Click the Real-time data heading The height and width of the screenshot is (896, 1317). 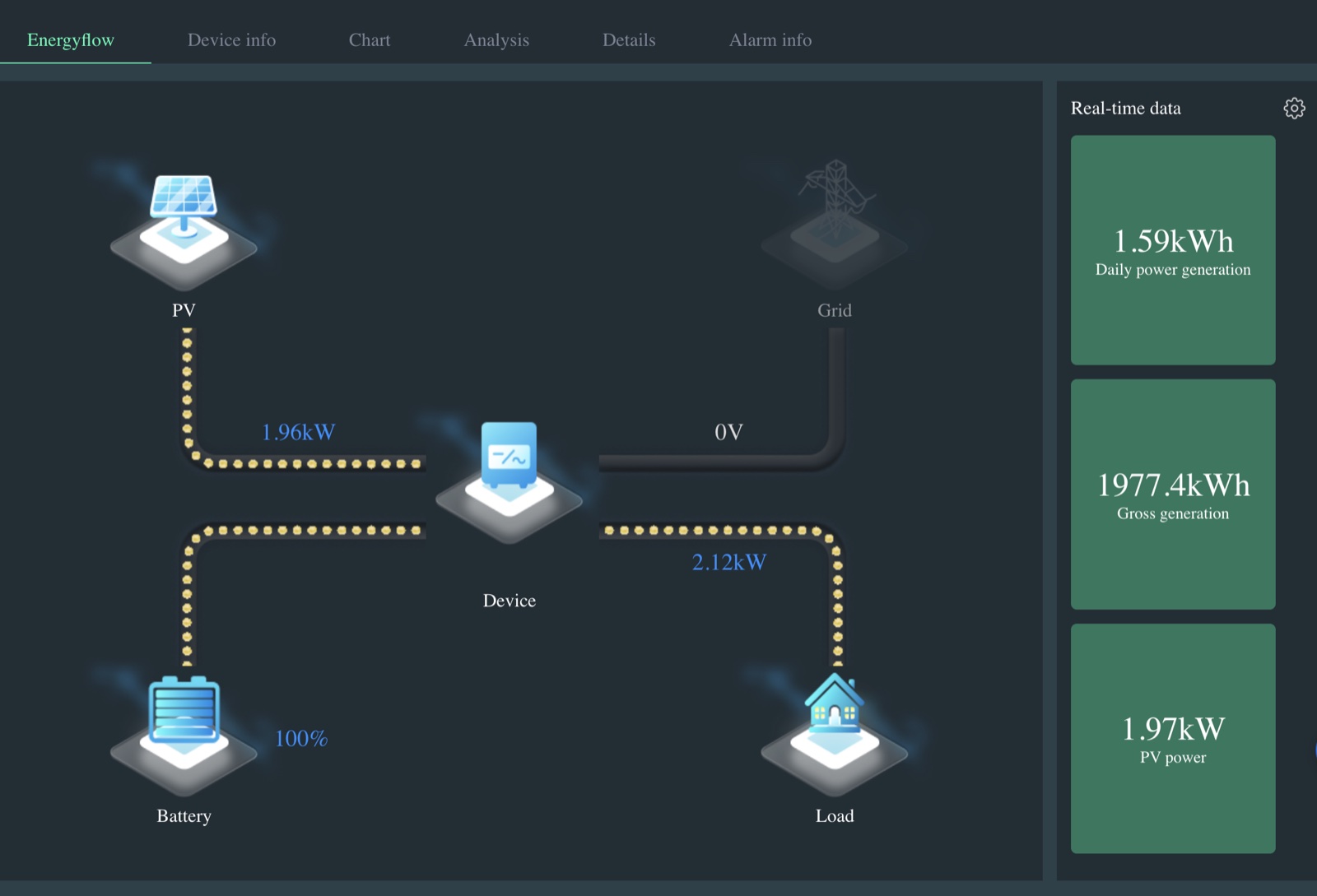(x=1125, y=108)
